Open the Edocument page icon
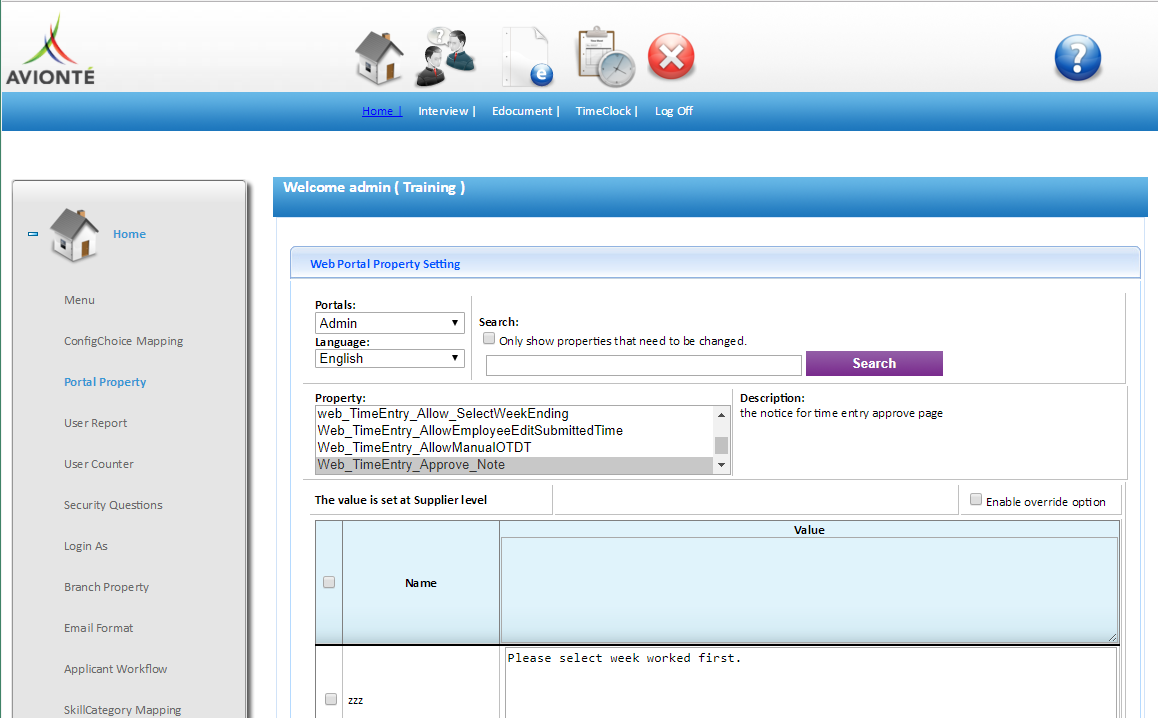Screen dimensions: 1158x718 [527, 57]
